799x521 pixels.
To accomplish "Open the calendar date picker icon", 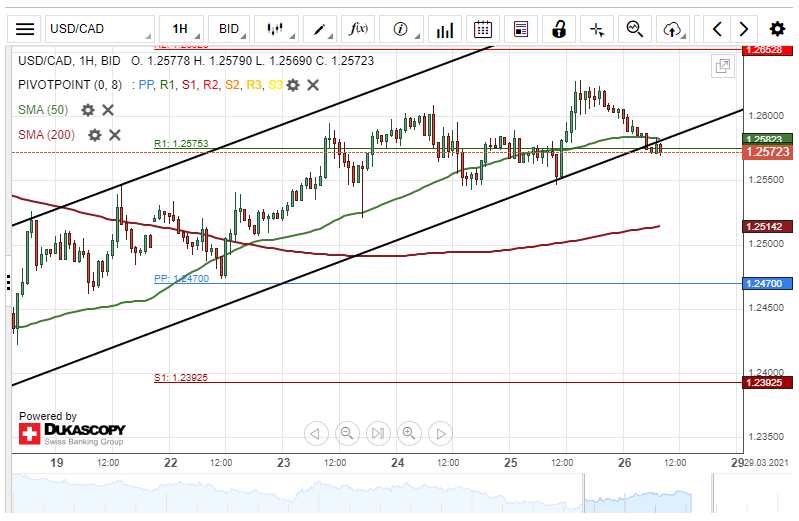I will (483, 29).
